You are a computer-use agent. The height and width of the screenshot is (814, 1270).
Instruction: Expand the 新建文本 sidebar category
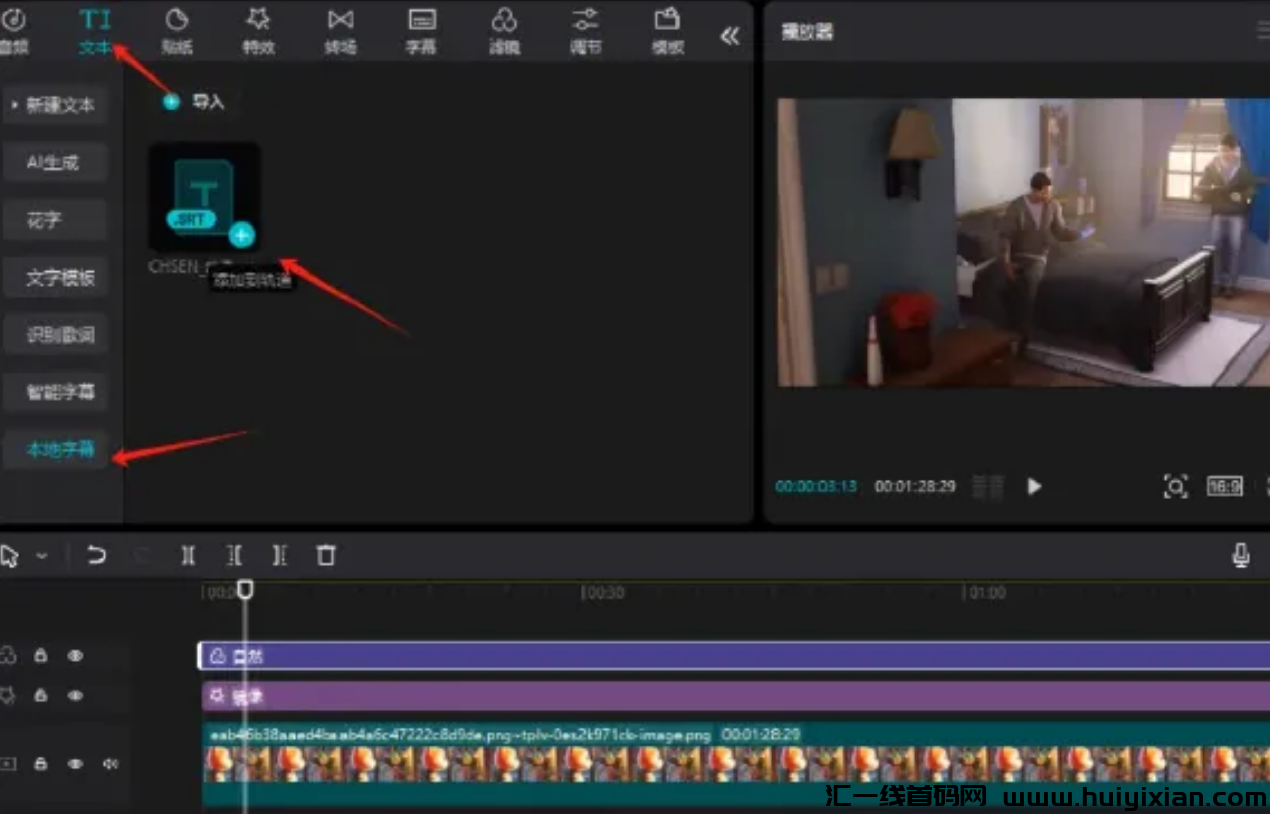coord(55,105)
